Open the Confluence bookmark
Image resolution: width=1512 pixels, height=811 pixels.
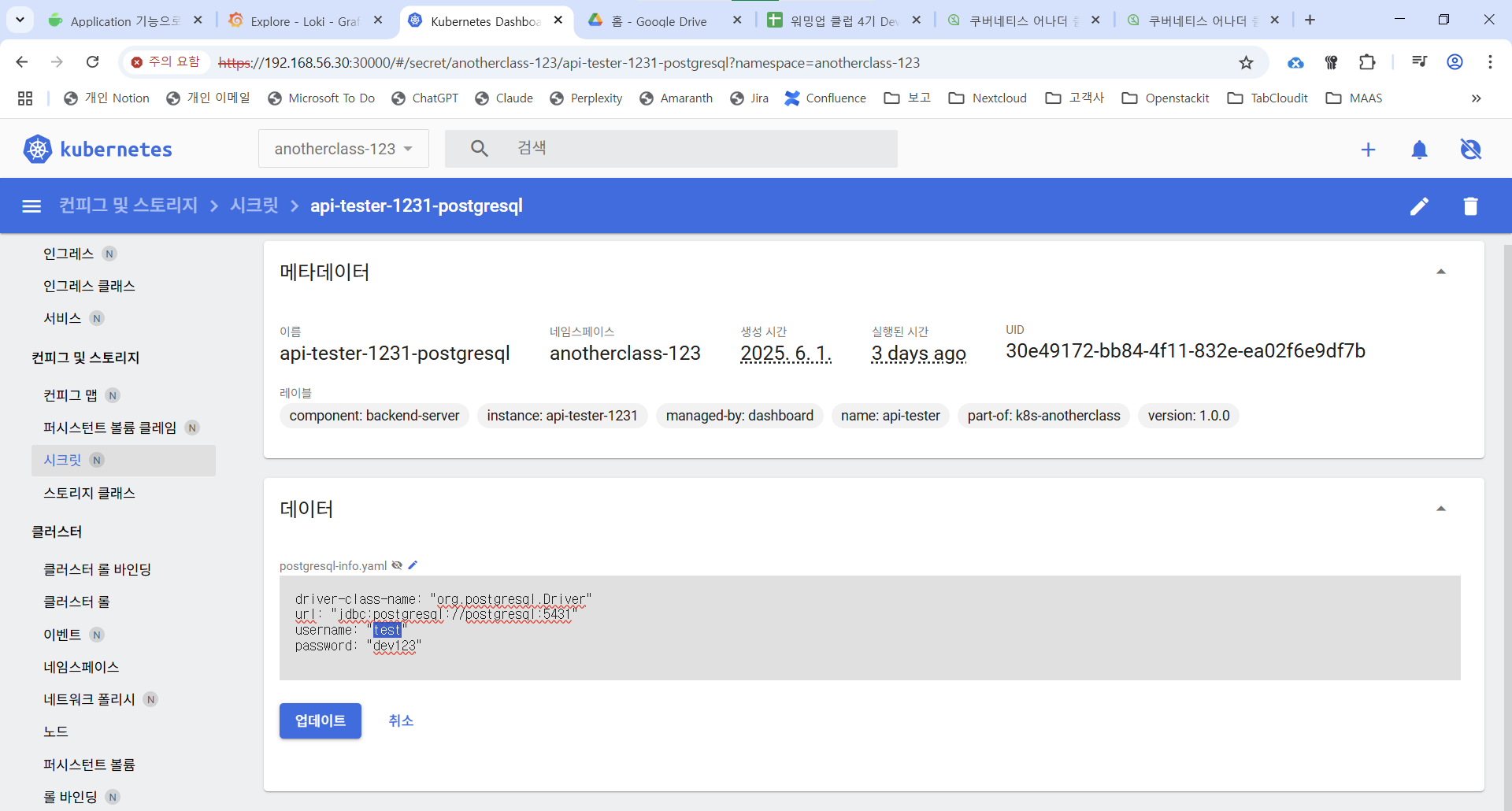(x=825, y=98)
